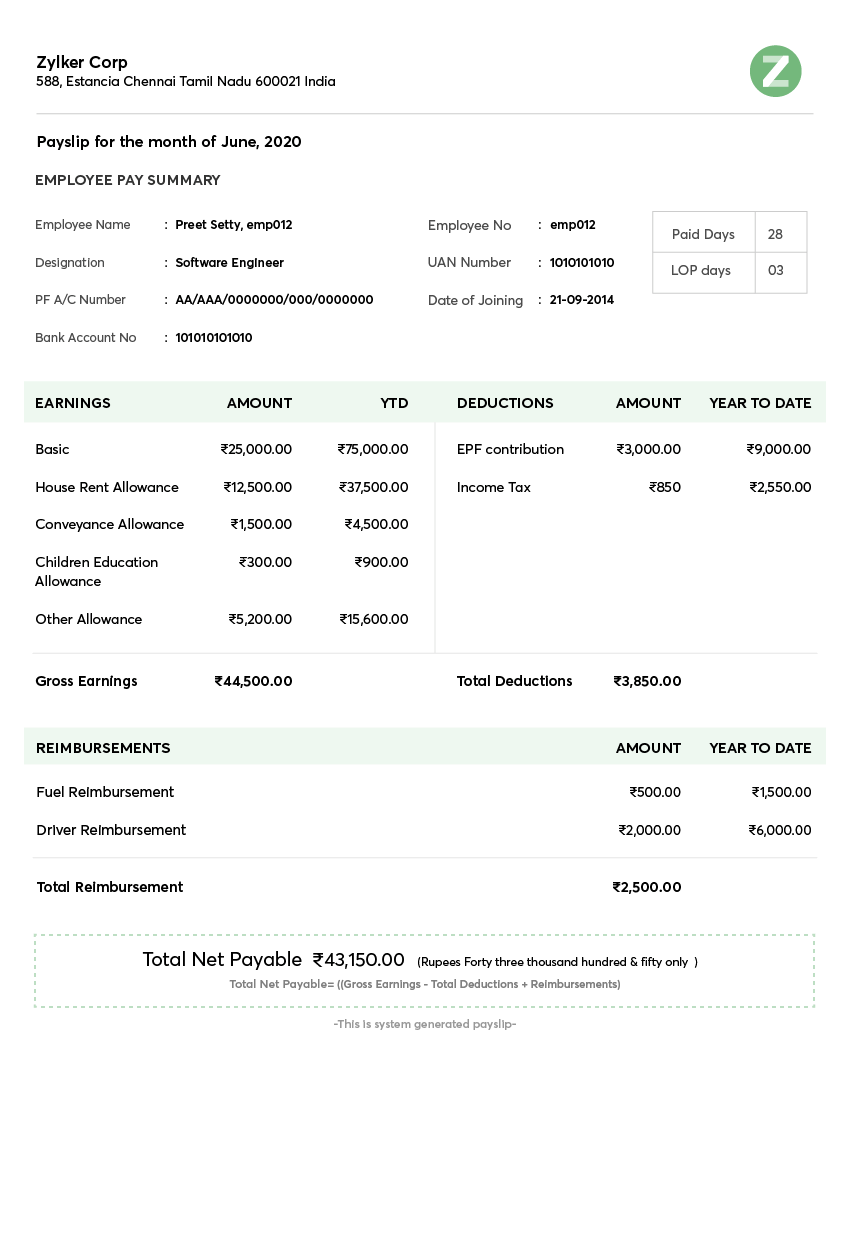Screen dimensions: 850x1260
Task: Click the EPF contribution deduction
Action: point(510,449)
